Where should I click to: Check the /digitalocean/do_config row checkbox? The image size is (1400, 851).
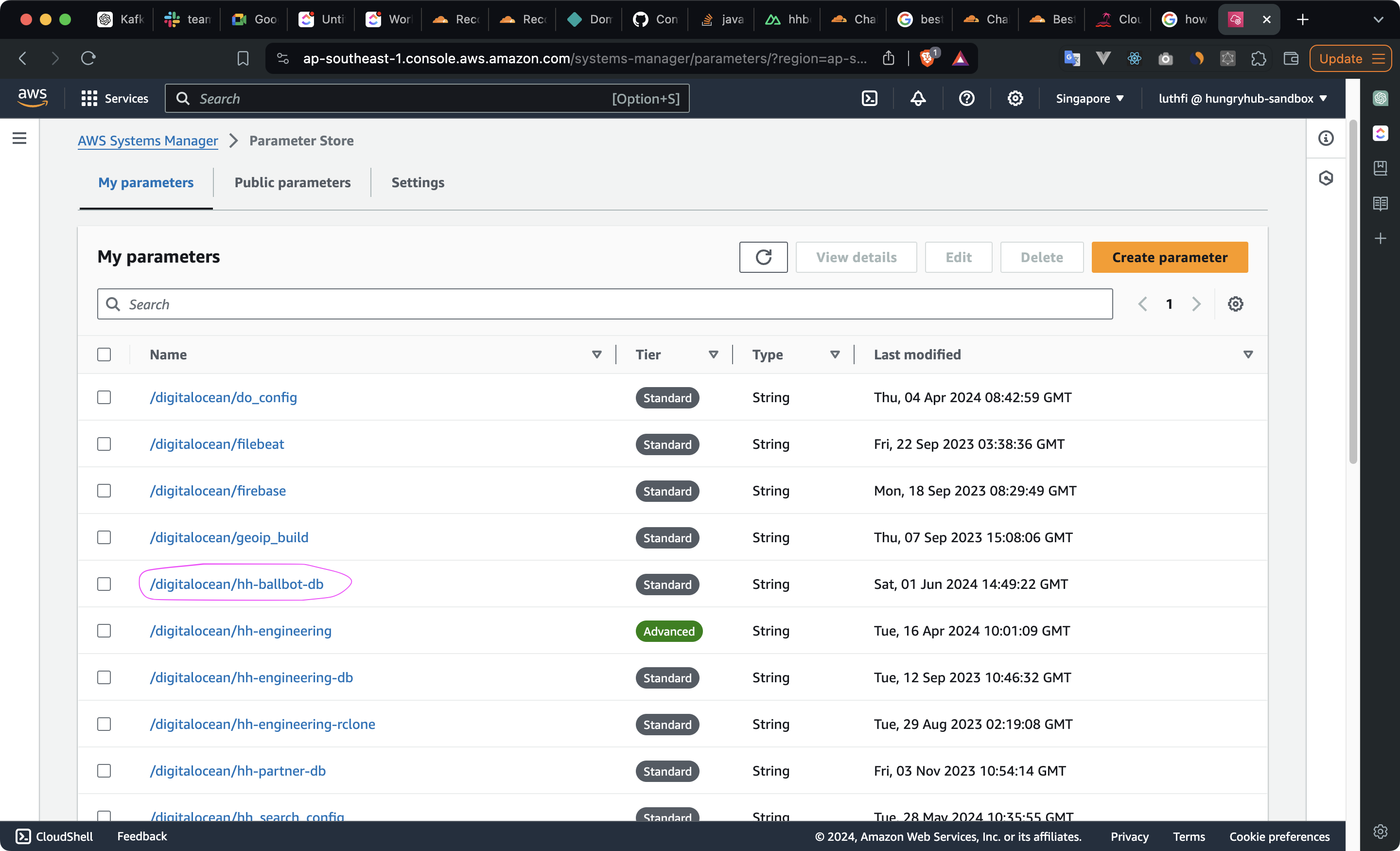pos(104,397)
